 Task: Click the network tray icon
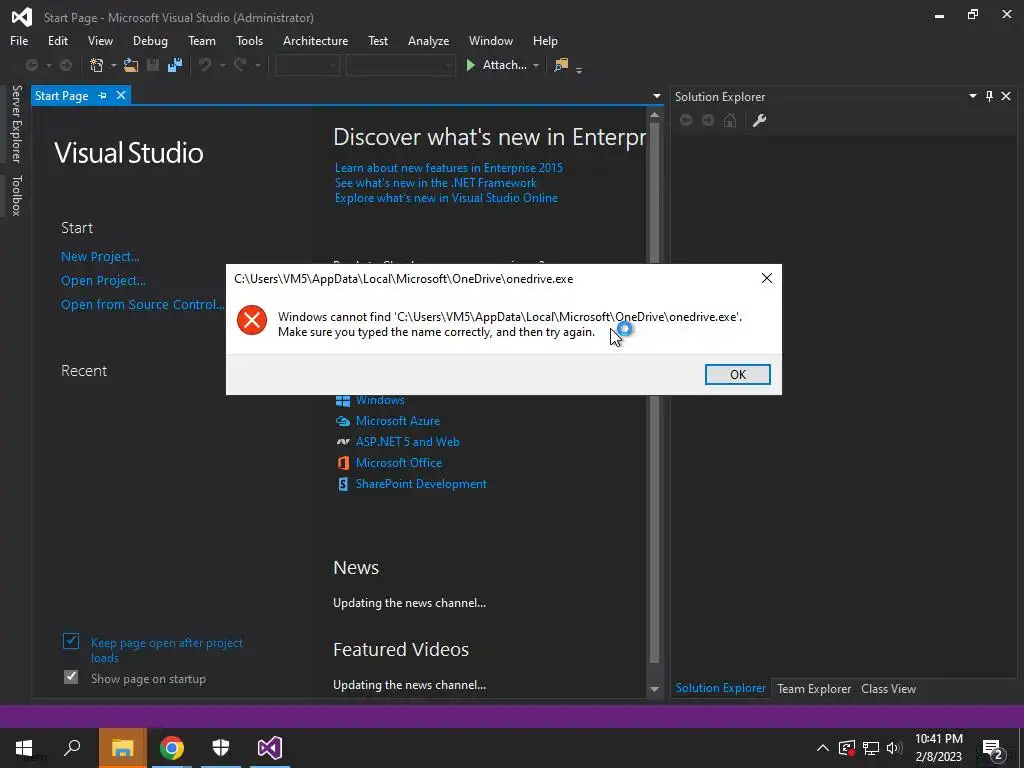click(x=871, y=748)
